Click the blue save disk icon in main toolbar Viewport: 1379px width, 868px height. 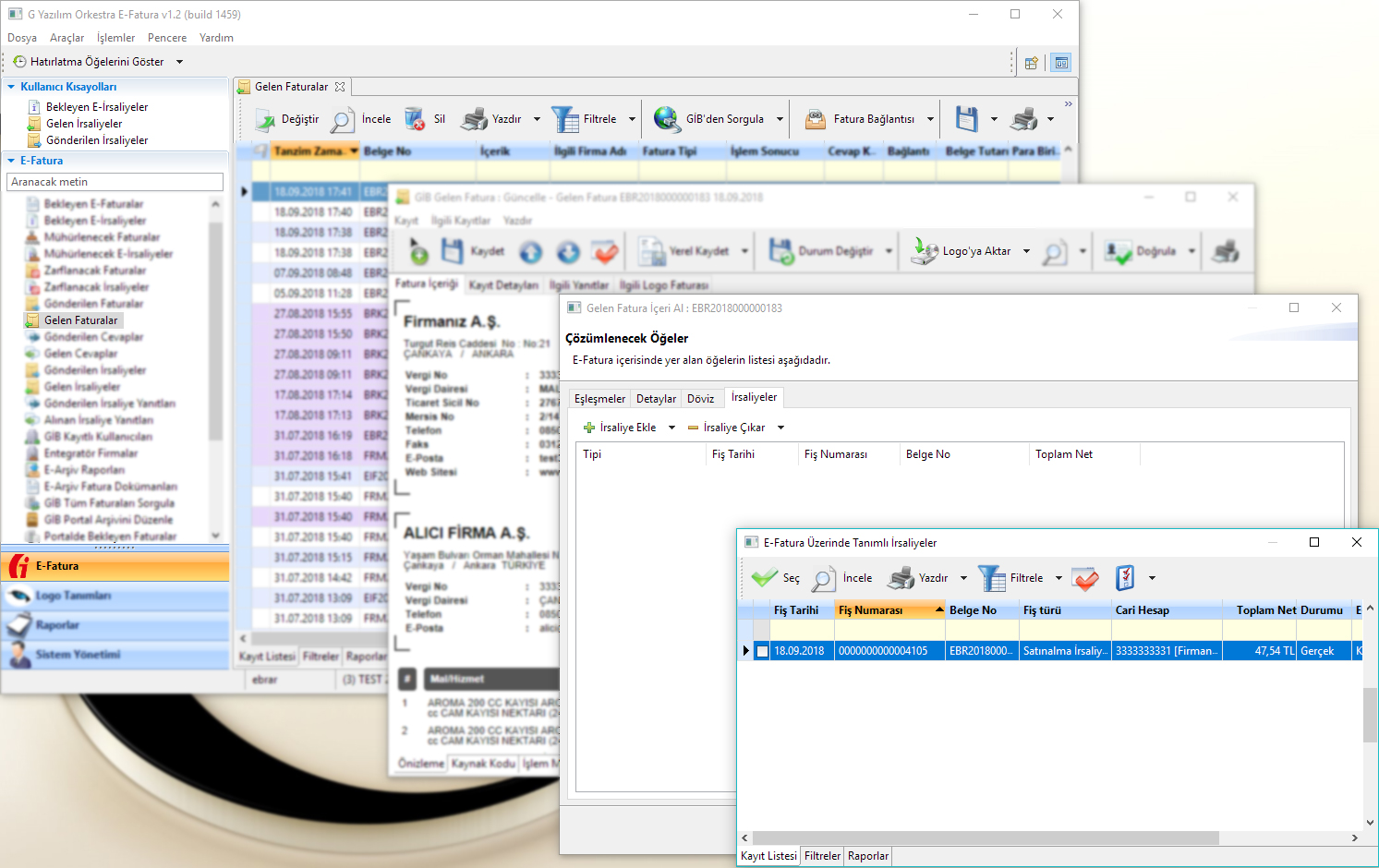coord(966,119)
